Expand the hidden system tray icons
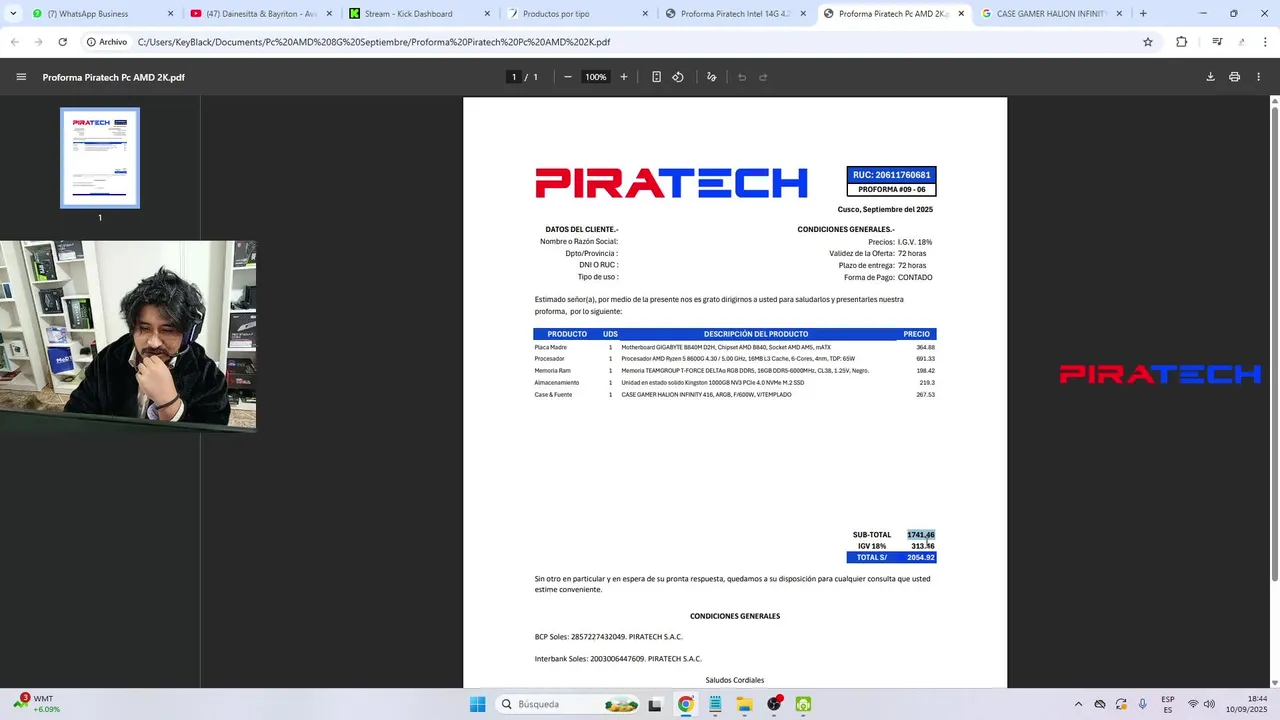 pyautogui.click(x=1078, y=704)
